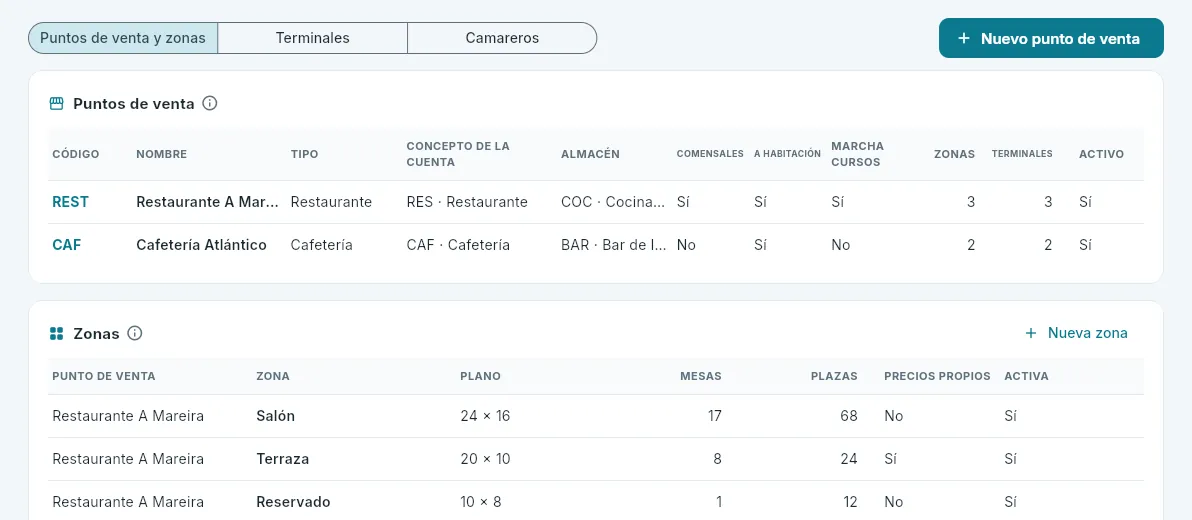Screen dimensions: 1192x520
Task: Click the PUNTO DE VENTA header in Zonas
Action: coord(104,376)
